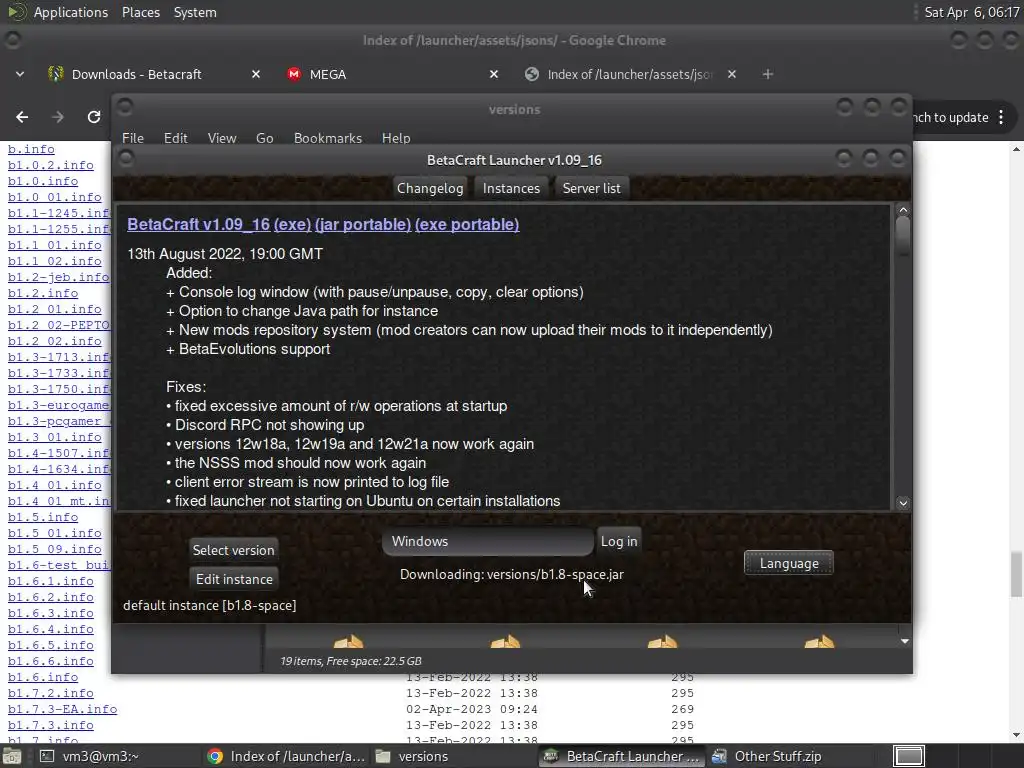Follow the BetaCraft v1.09_16 link
This screenshot has width=1024, height=768.
pyautogui.click(x=199, y=225)
